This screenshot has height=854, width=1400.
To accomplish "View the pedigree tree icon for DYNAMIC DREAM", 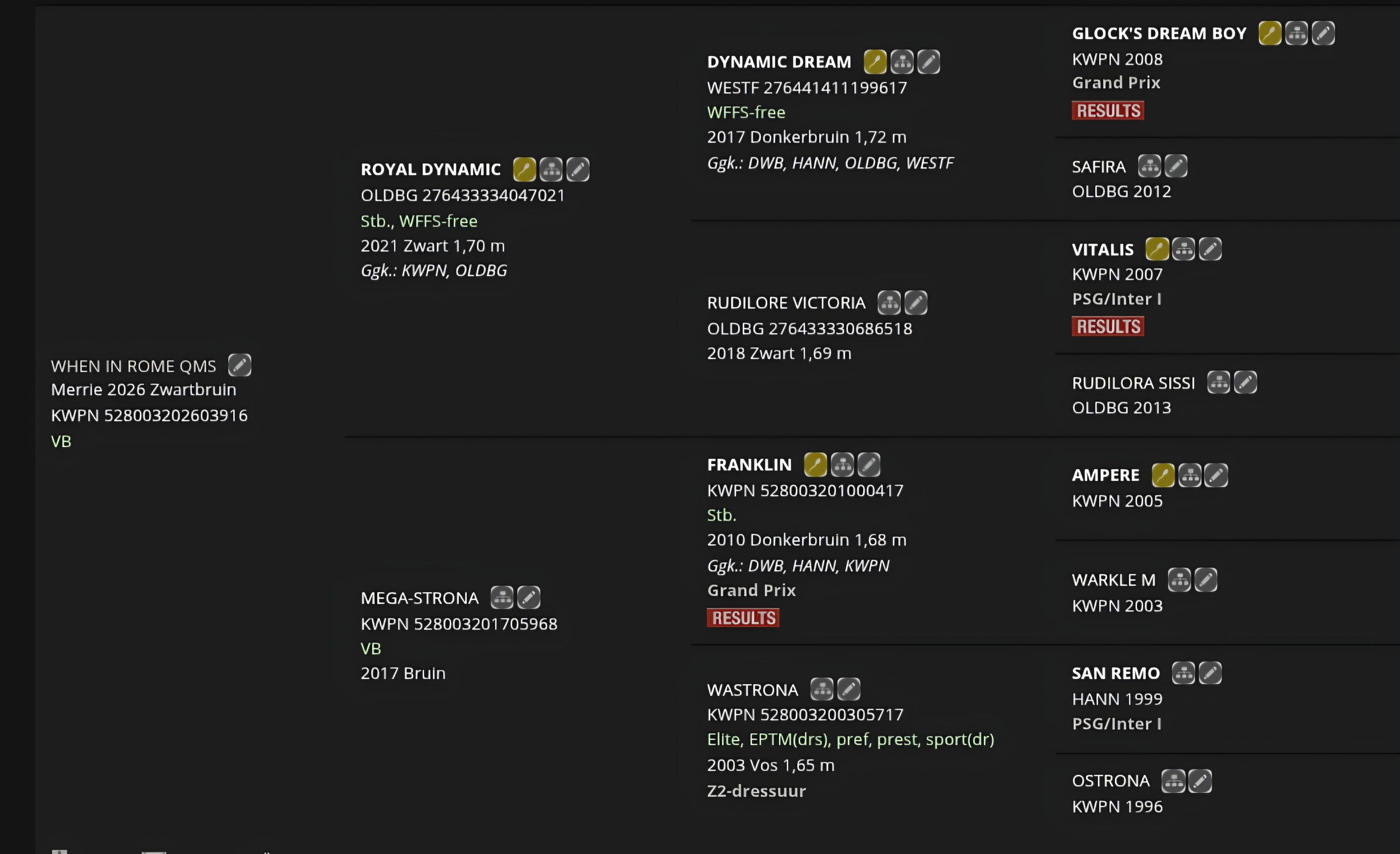I will pos(902,62).
